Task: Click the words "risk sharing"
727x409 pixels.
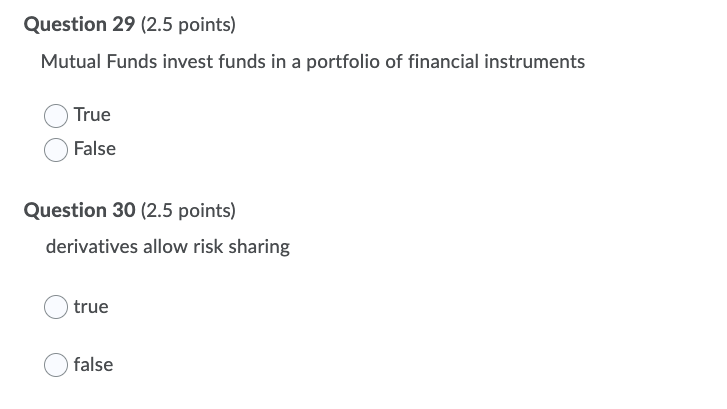Action: tap(242, 247)
